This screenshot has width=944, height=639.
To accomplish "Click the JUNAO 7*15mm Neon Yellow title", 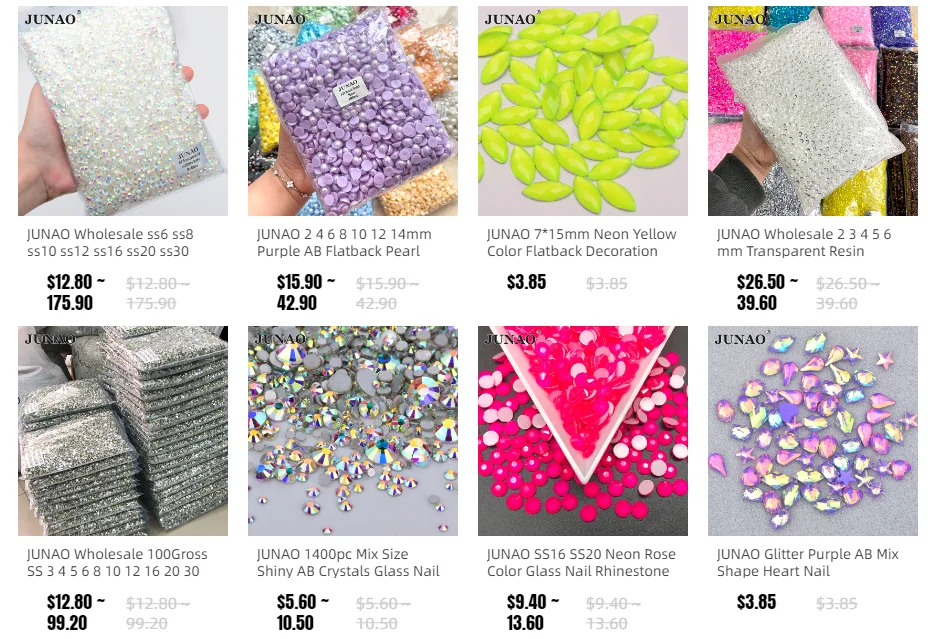I will coord(582,243).
